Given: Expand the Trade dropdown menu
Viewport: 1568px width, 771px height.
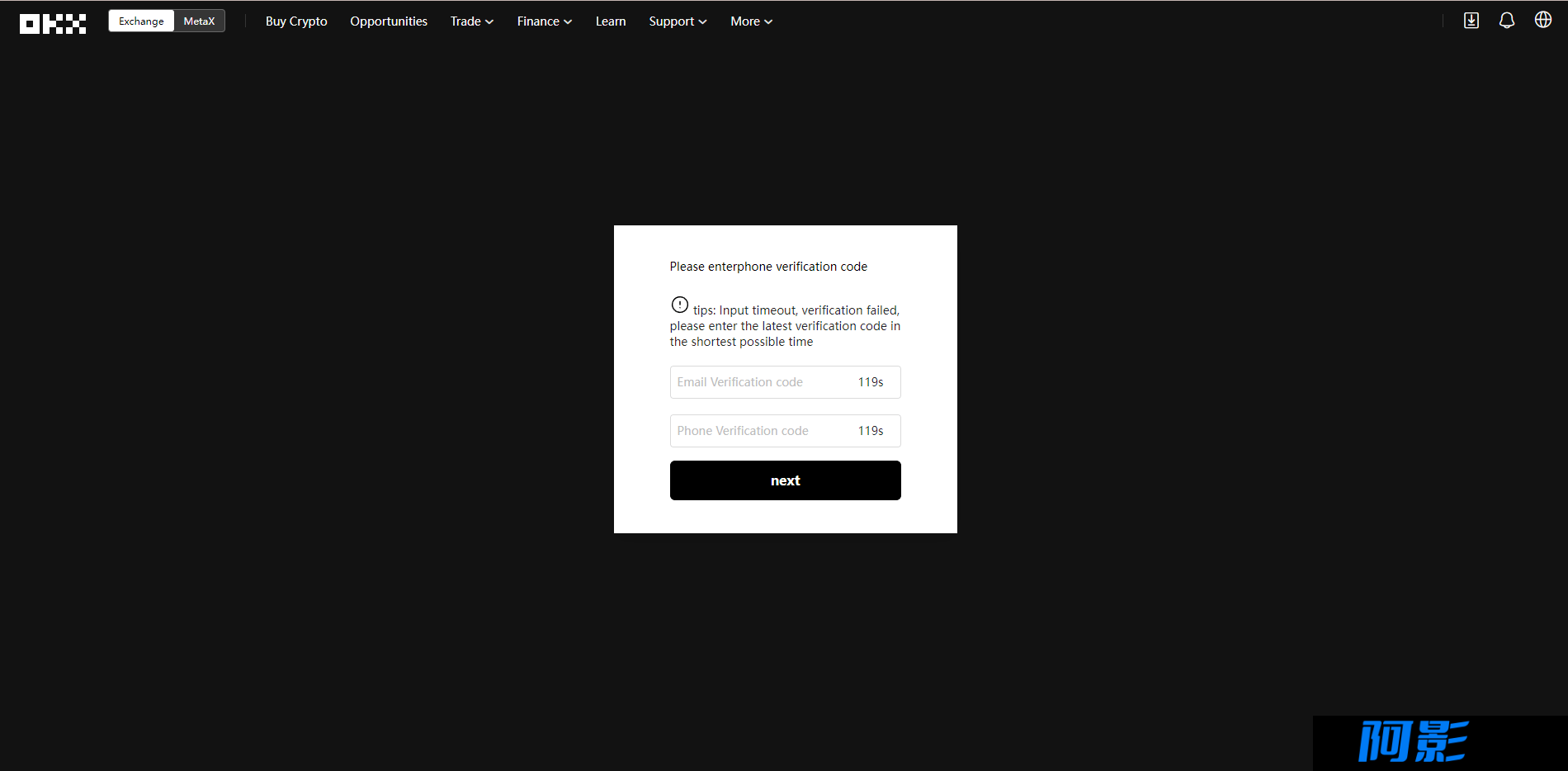Looking at the screenshot, I should [x=472, y=21].
